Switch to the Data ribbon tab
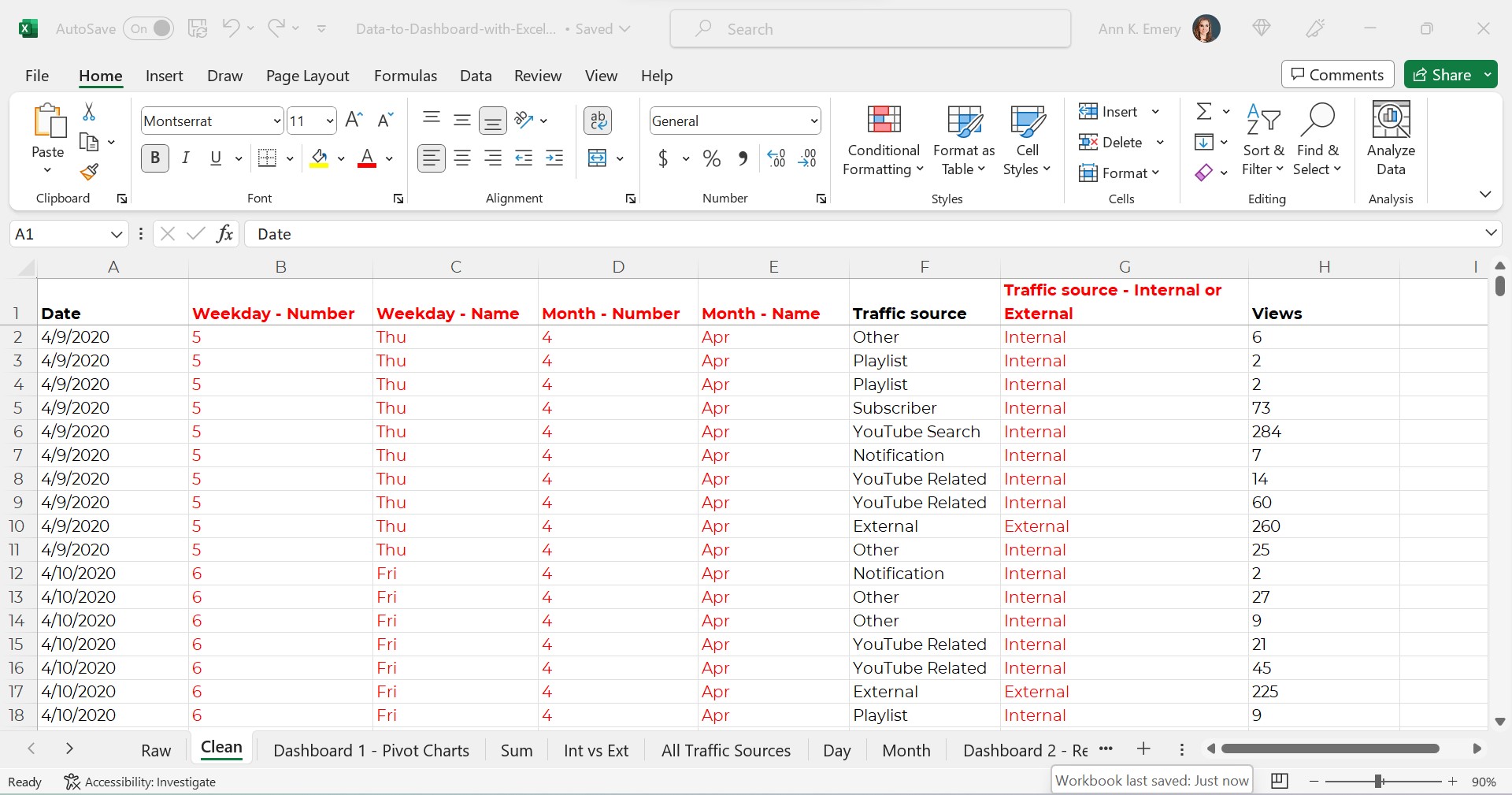This screenshot has height=795, width=1512. point(476,76)
